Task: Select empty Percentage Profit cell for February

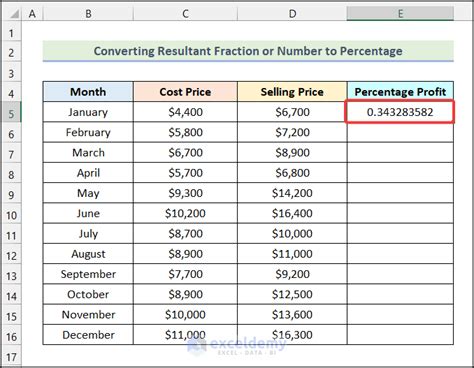Action: (x=400, y=132)
